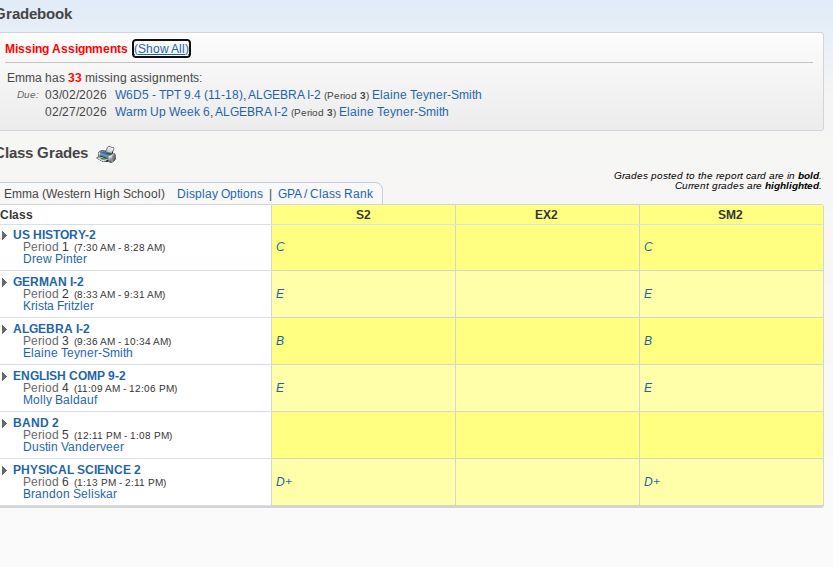833x567 pixels.
Task: Click the printer icon beside Class Grades
Action: [106, 154]
